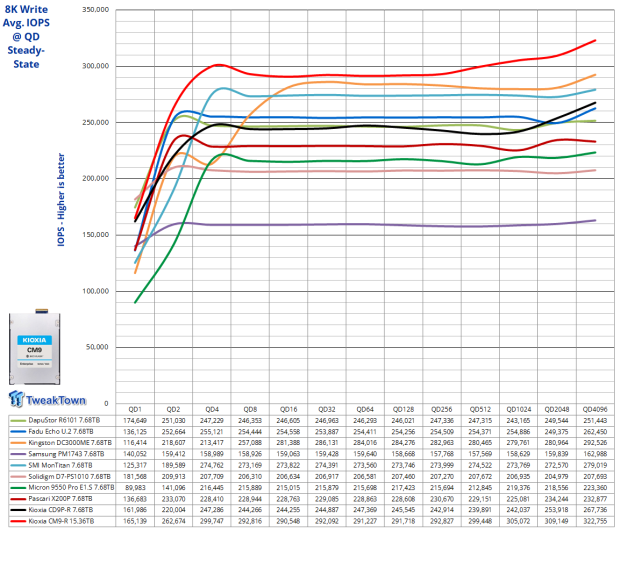The image size is (620, 568).
Task: Click the "IOPS - Higher is better" axis title
Action: point(61,200)
